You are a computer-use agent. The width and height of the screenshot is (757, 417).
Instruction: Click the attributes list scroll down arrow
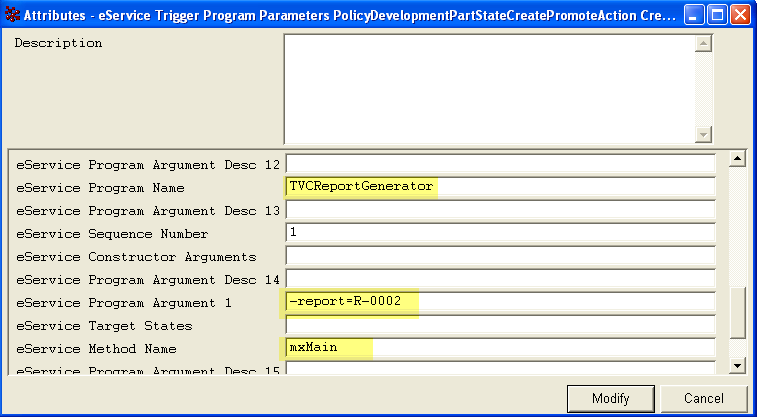pos(738,366)
